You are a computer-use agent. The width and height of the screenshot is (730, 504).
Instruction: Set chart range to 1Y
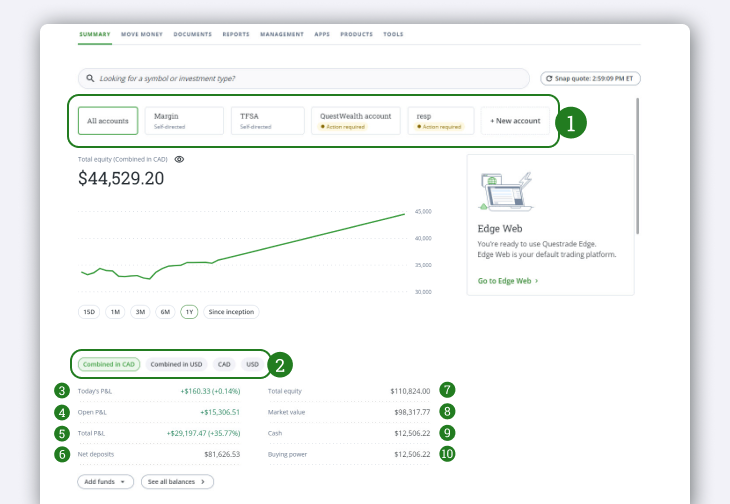[x=189, y=312]
